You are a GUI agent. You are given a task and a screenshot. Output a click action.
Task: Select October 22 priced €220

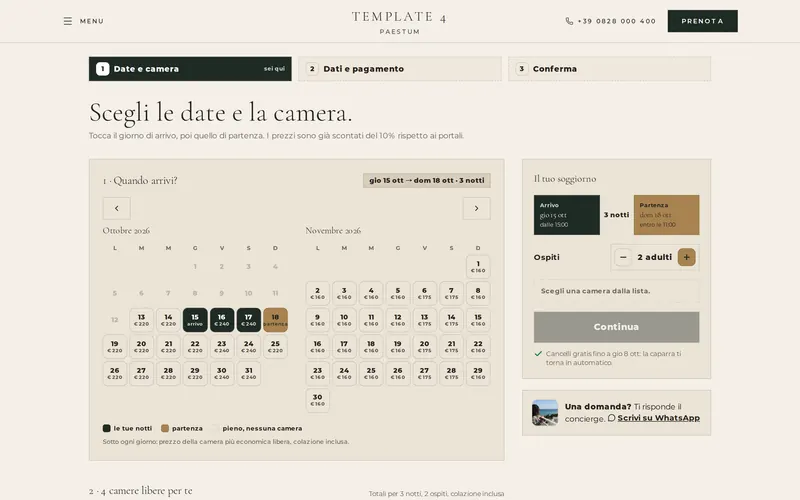tap(195, 347)
